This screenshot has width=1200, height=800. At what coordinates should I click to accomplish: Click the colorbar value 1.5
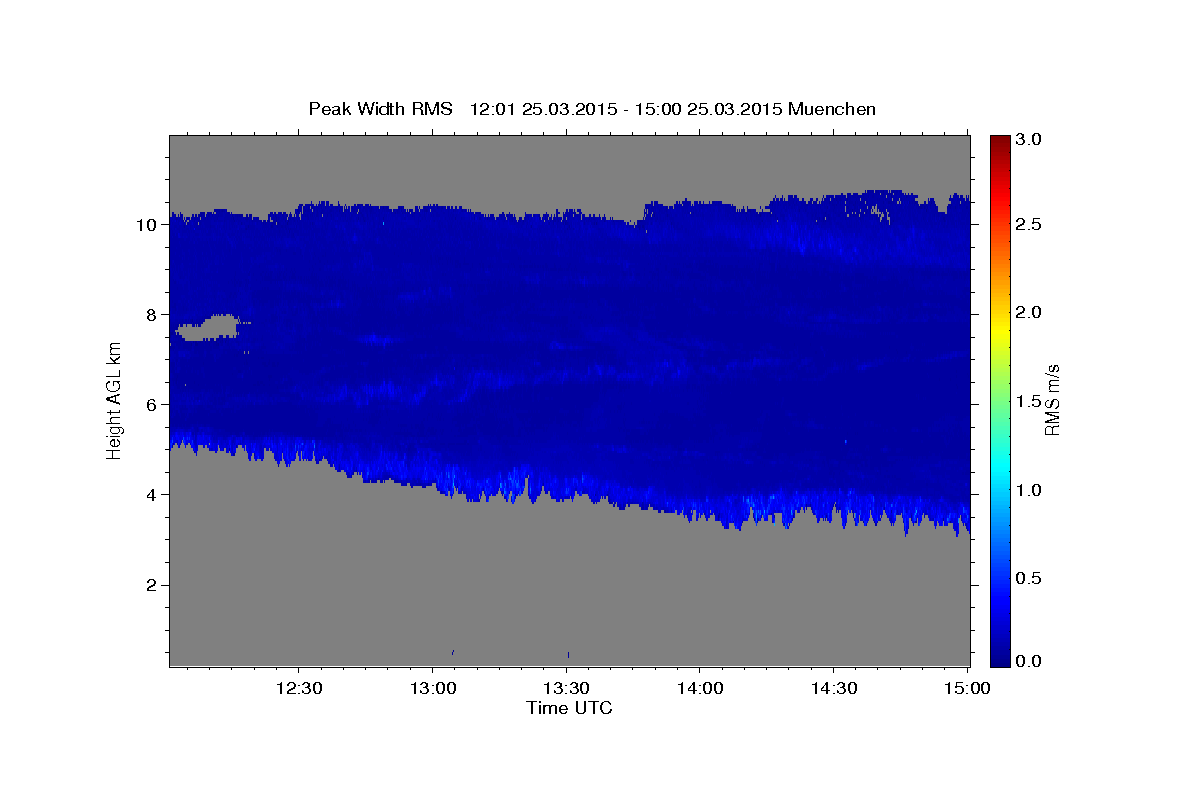coord(1030,401)
